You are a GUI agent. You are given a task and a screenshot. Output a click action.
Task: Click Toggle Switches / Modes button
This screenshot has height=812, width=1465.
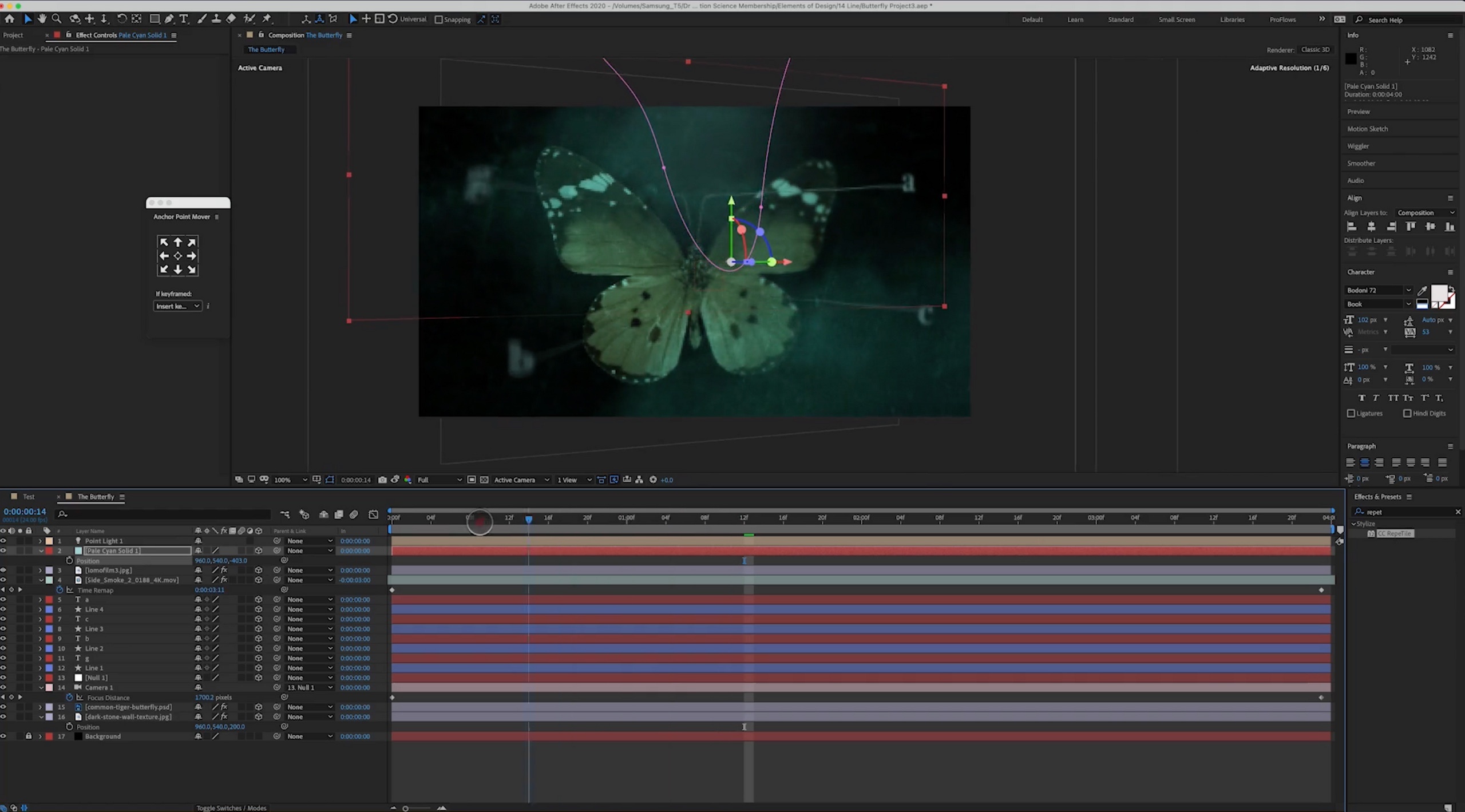point(231,807)
